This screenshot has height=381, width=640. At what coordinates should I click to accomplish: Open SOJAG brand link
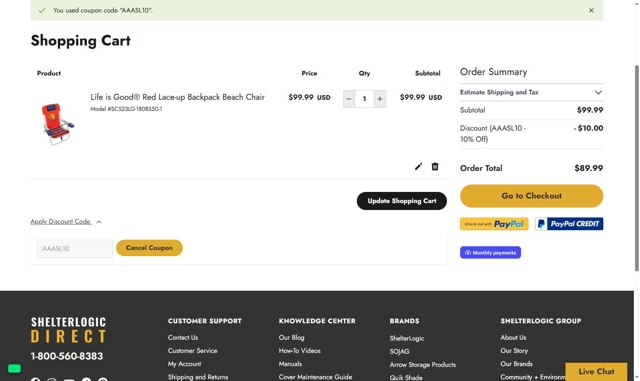[x=399, y=352]
